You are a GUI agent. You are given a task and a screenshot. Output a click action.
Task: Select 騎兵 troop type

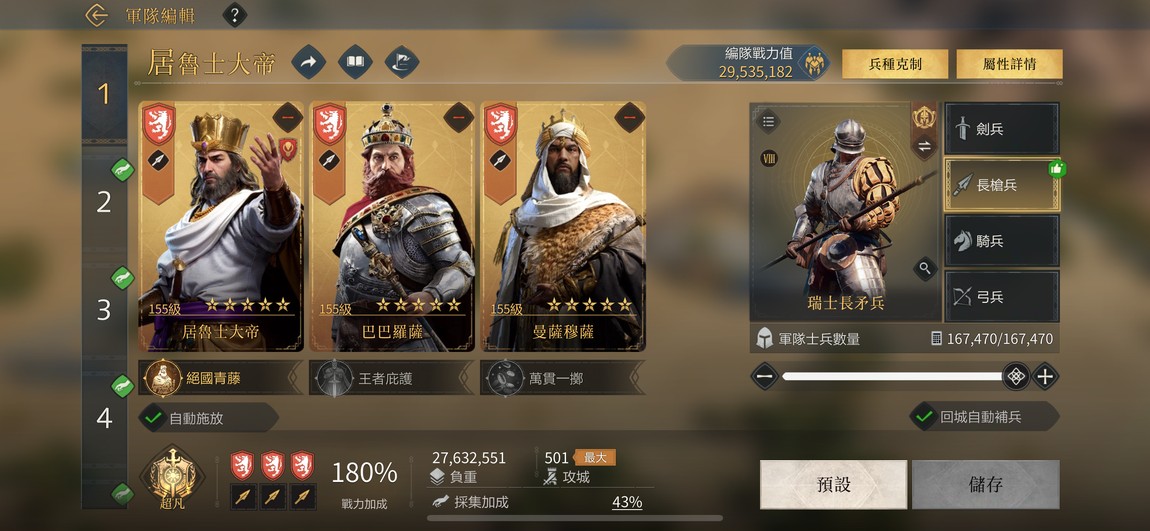[x=1002, y=241]
